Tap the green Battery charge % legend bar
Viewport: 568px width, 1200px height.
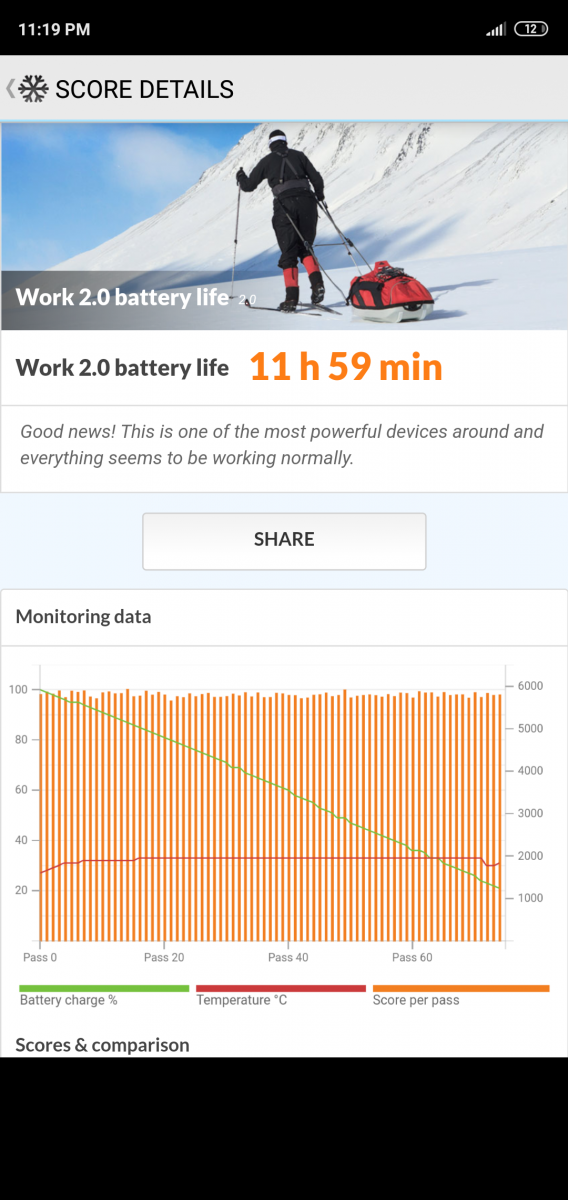click(104, 988)
